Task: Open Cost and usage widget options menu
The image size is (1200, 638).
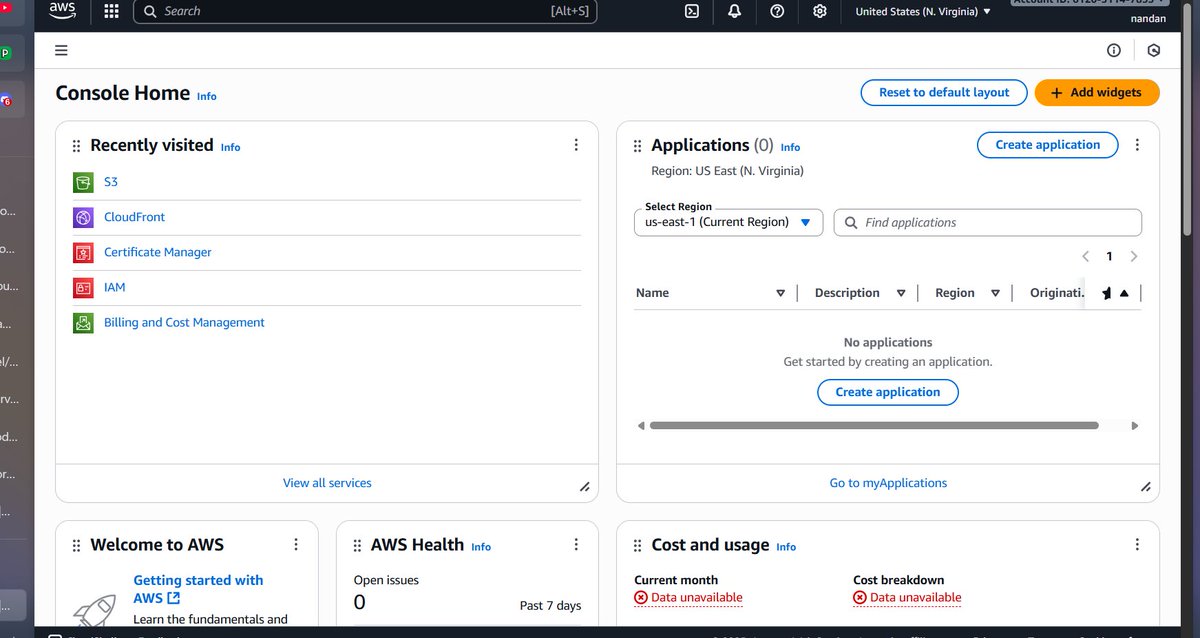Action: 1137,545
